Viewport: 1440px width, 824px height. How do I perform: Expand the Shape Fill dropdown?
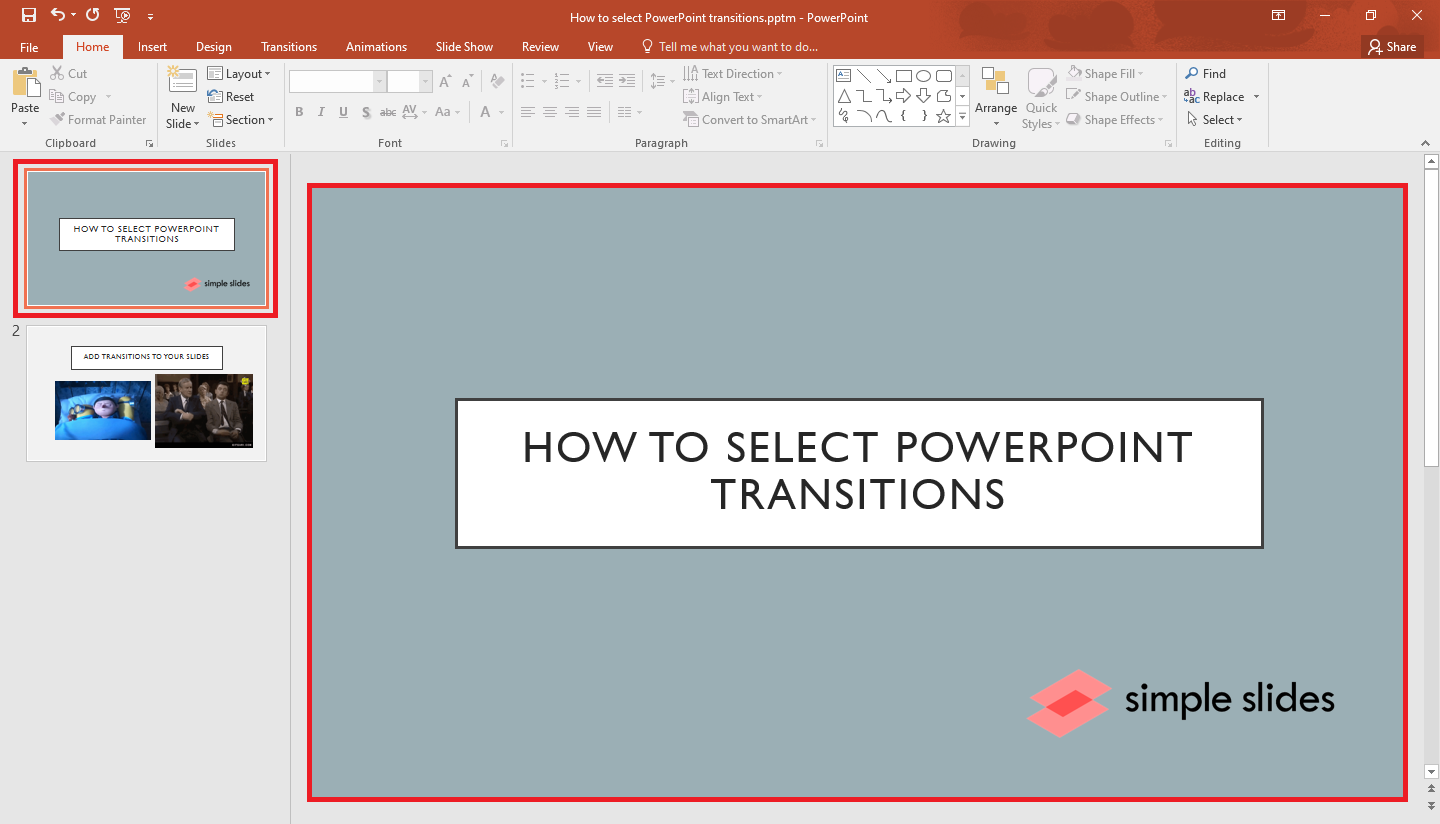(1138, 73)
